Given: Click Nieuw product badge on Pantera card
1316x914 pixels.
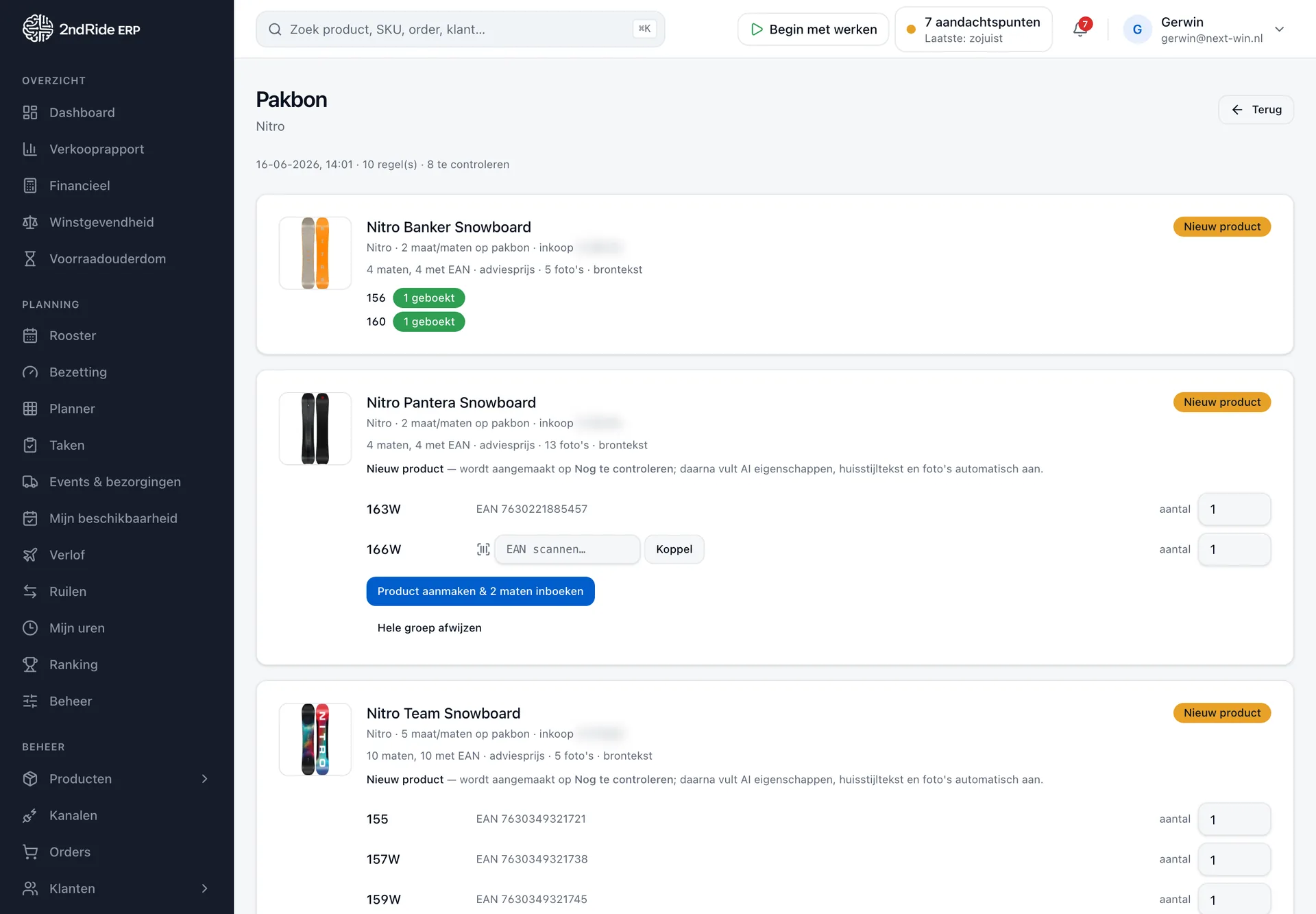Looking at the screenshot, I should (1222, 402).
